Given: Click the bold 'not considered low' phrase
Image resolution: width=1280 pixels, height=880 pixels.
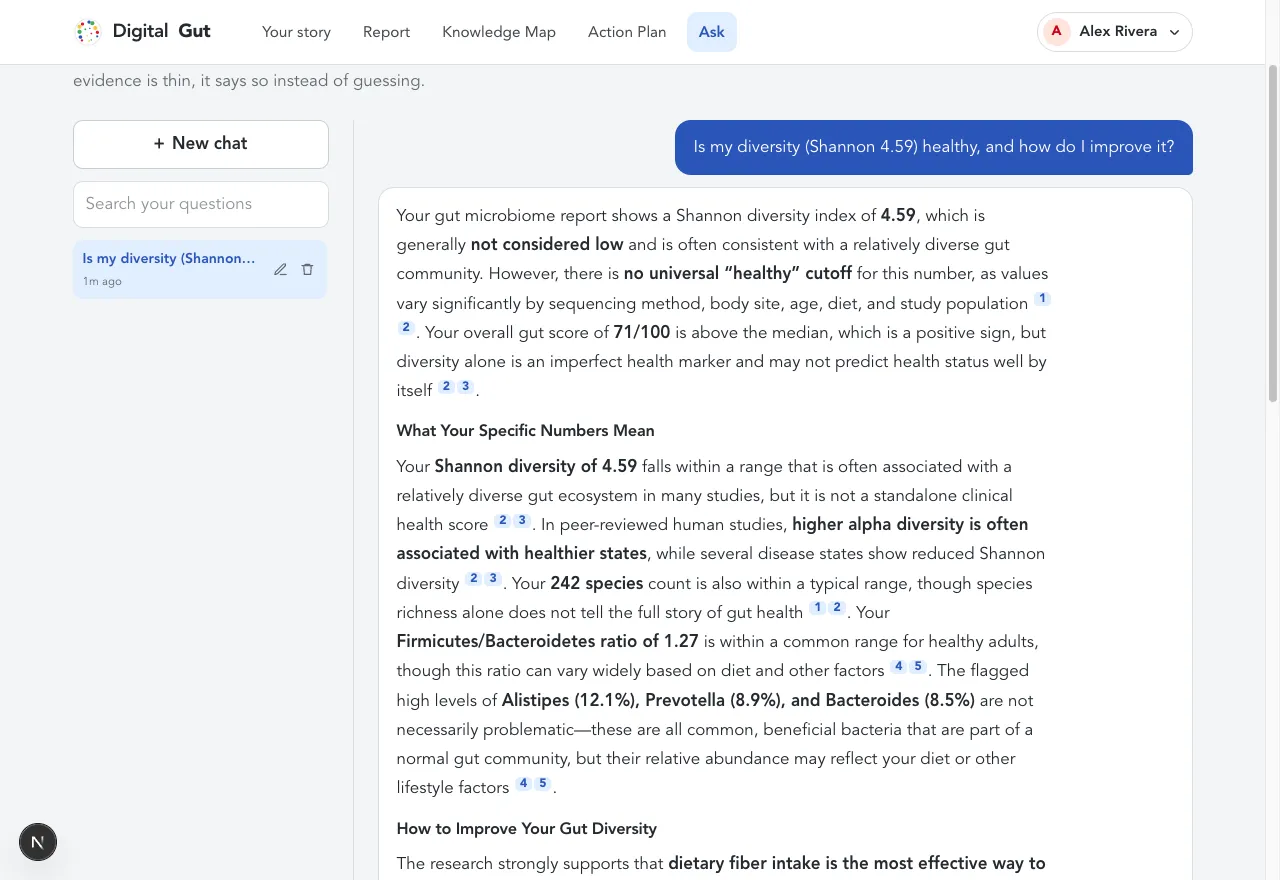Looking at the screenshot, I should coord(547,244).
